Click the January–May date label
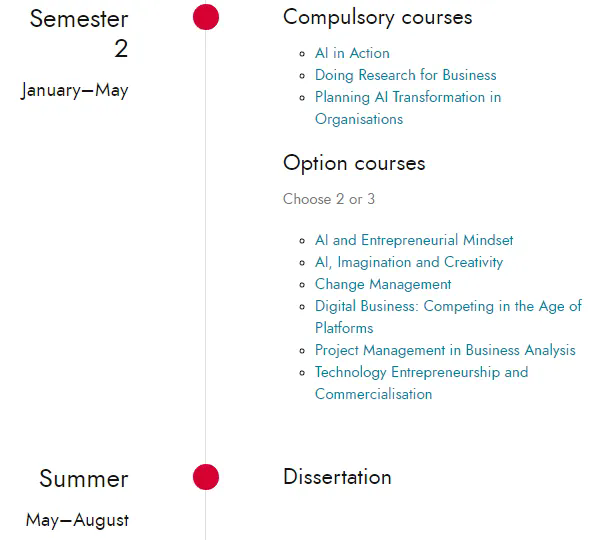The image size is (599, 540). pyautogui.click(x=74, y=91)
